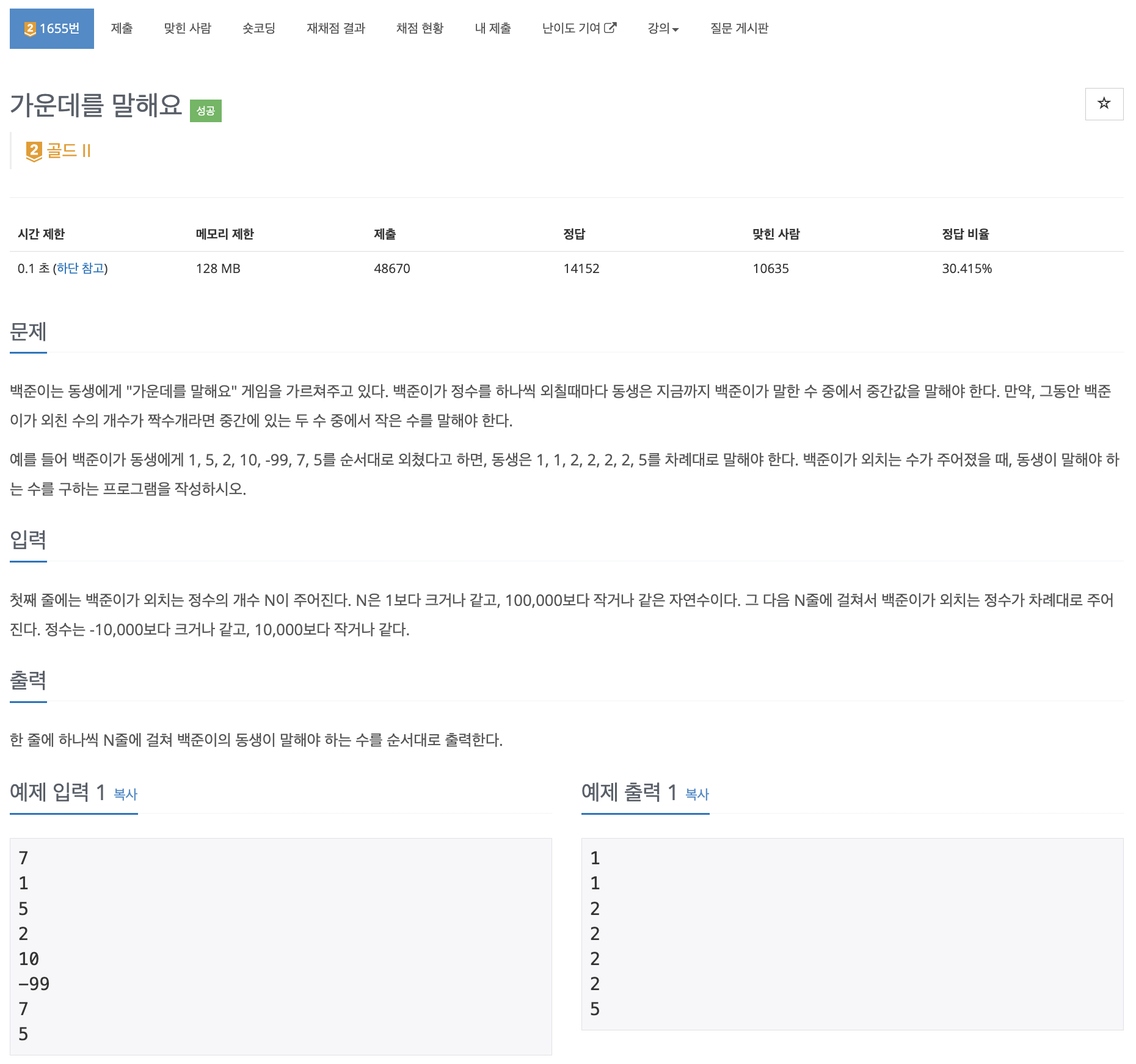The image size is (1136, 1064).
Task: Open the 채점 현황 page
Action: point(420,28)
